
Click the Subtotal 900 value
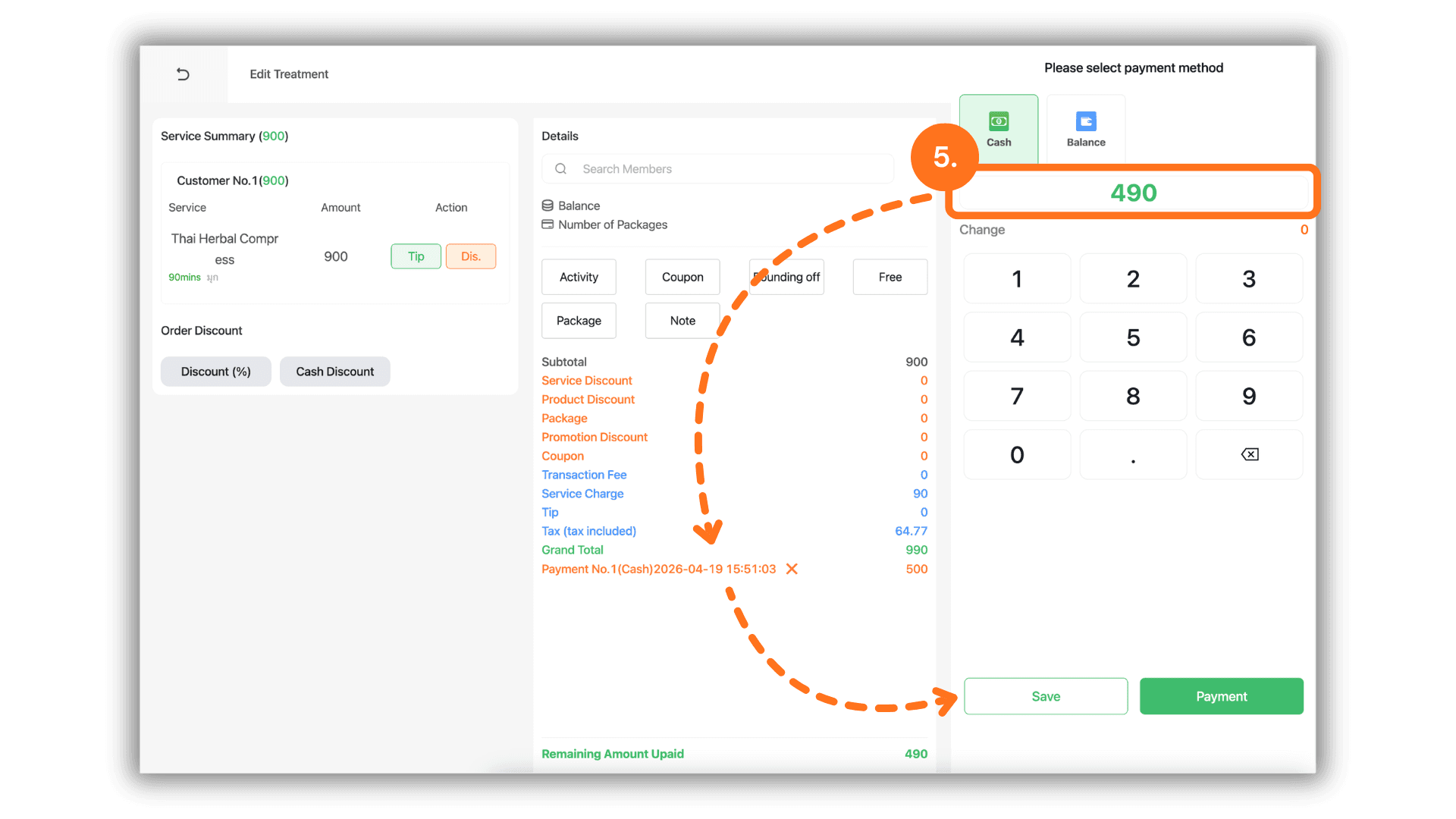916,362
